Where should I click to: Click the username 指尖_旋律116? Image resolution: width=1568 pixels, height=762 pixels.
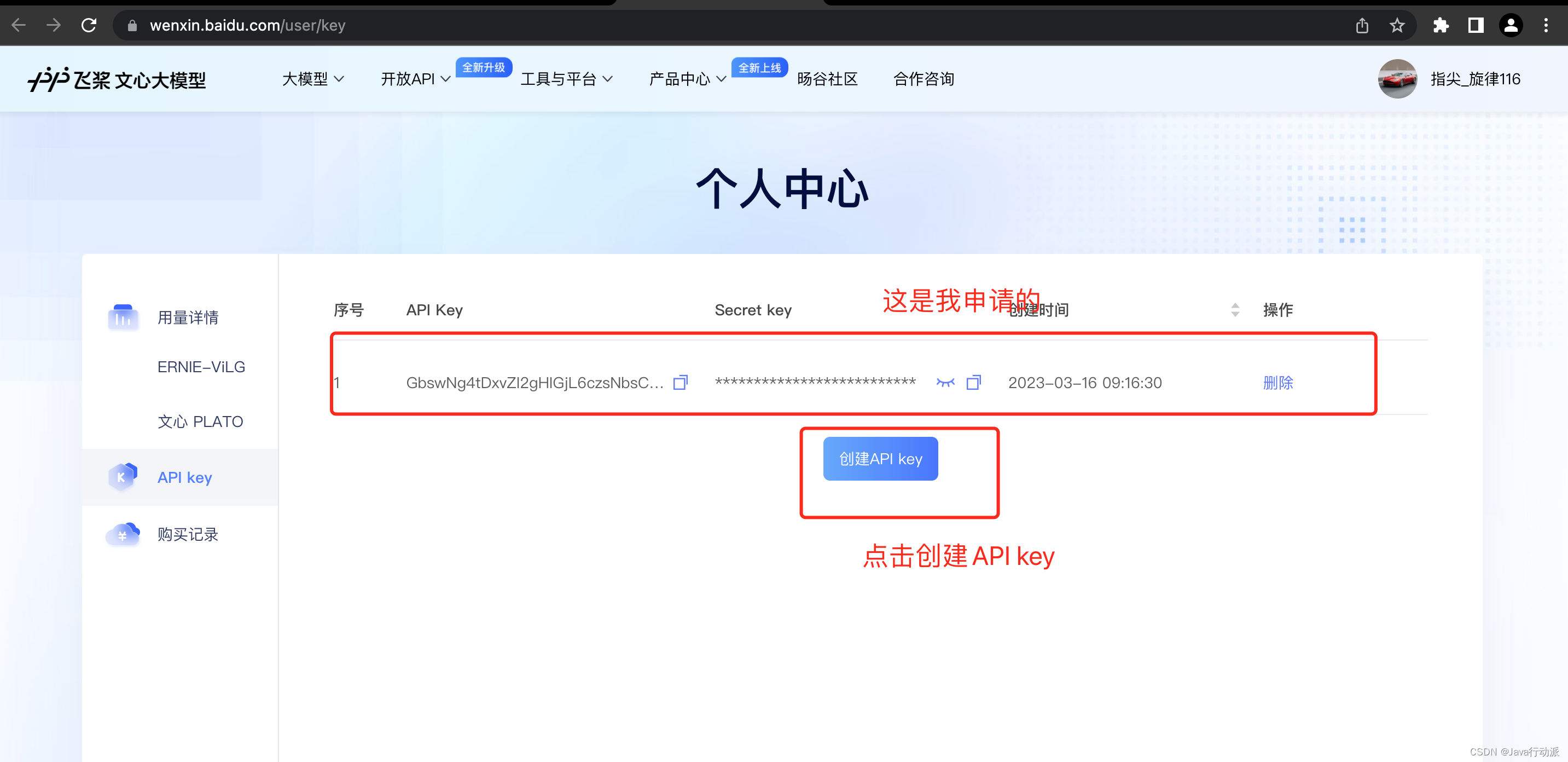[1476, 79]
